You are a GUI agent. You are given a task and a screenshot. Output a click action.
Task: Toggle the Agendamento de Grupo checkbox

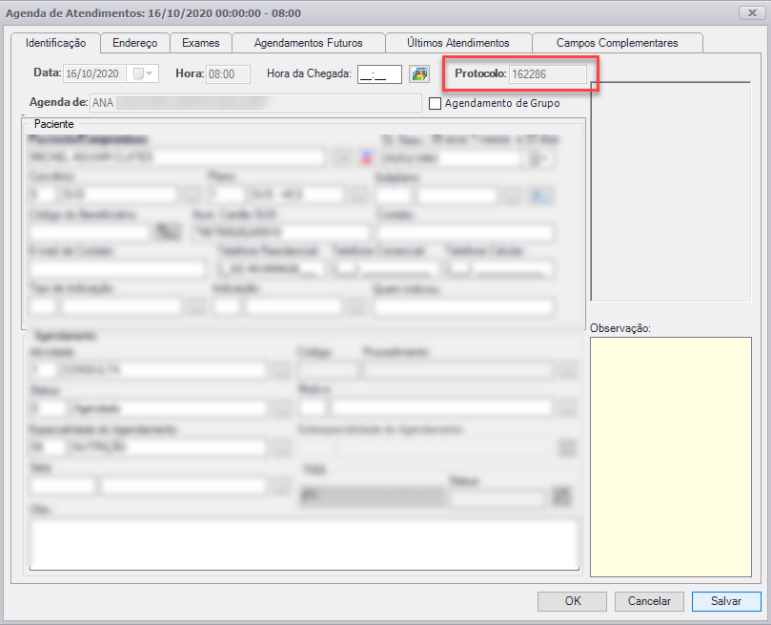pyautogui.click(x=435, y=103)
